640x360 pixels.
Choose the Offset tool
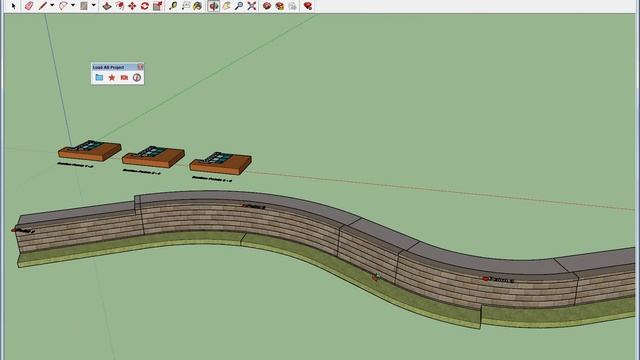click(x=119, y=6)
